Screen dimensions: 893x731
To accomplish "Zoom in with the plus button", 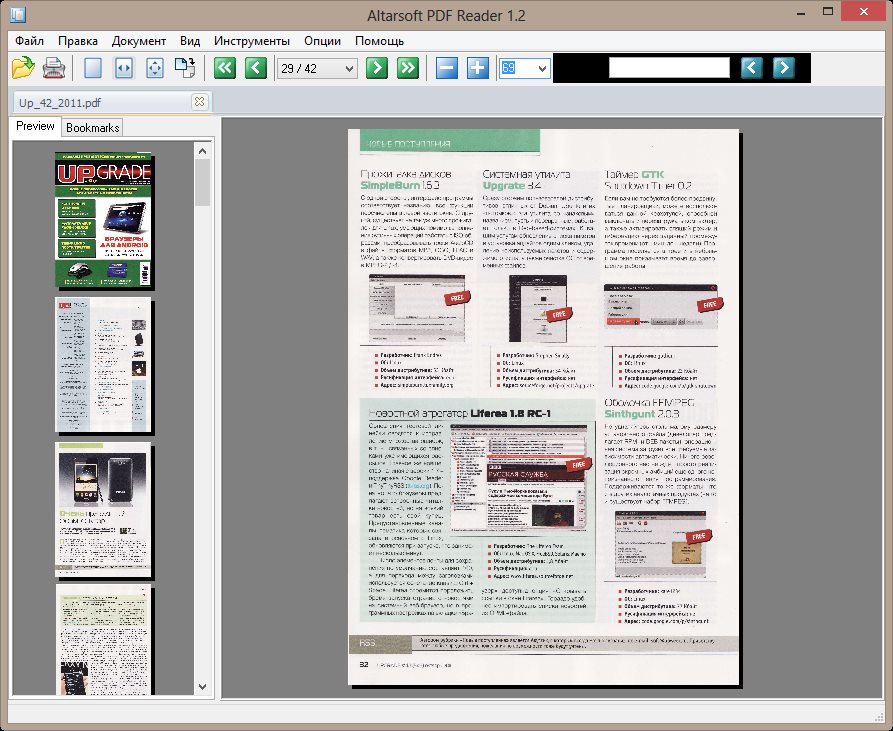I will pyautogui.click(x=478, y=68).
